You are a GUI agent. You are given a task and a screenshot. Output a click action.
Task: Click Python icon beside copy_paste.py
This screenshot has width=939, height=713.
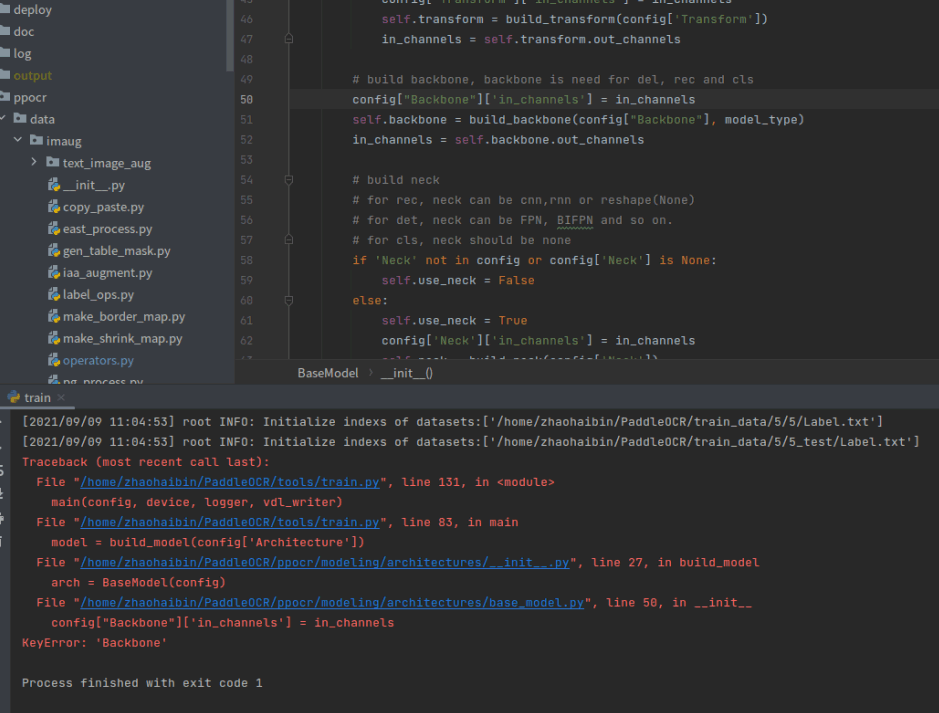click(x=54, y=207)
